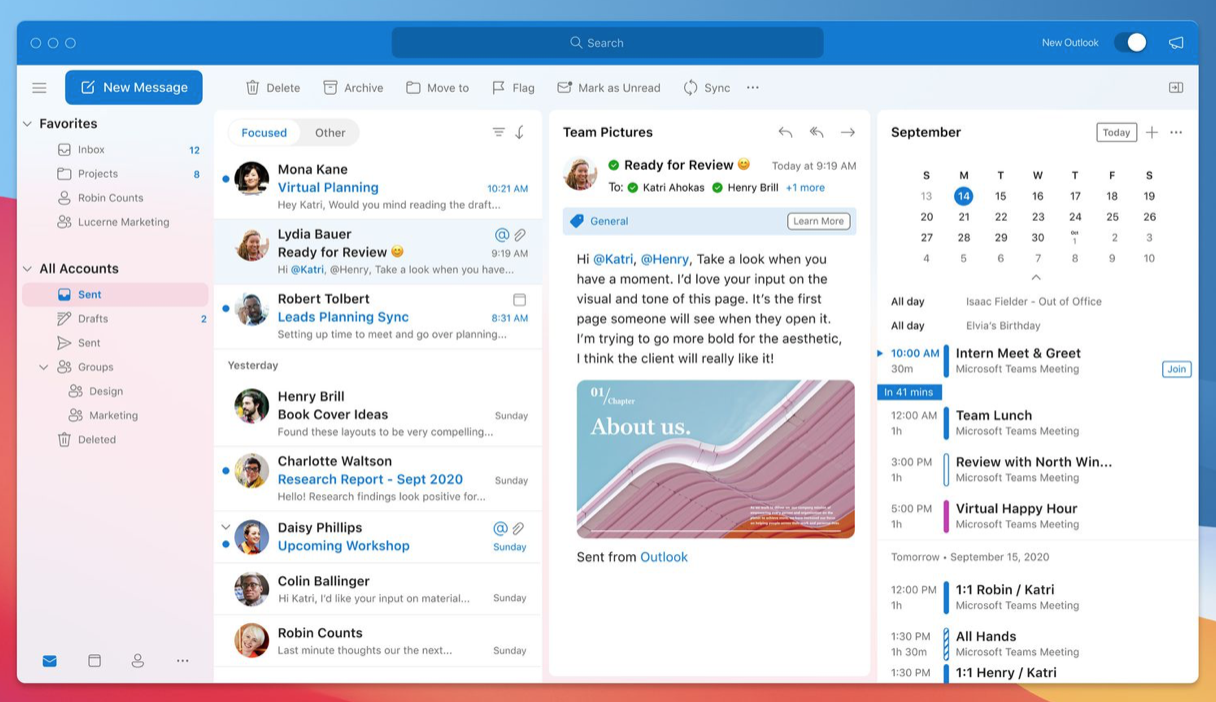The image size is (1216, 702).
Task: Reply to the Team Pictures email
Action: click(x=785, y=132)
